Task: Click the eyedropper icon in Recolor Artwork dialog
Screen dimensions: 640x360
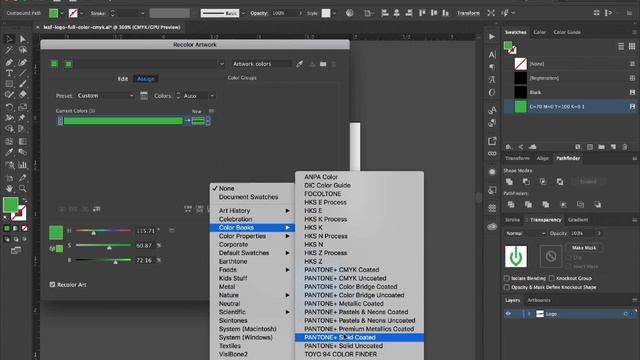Action: 300,64
